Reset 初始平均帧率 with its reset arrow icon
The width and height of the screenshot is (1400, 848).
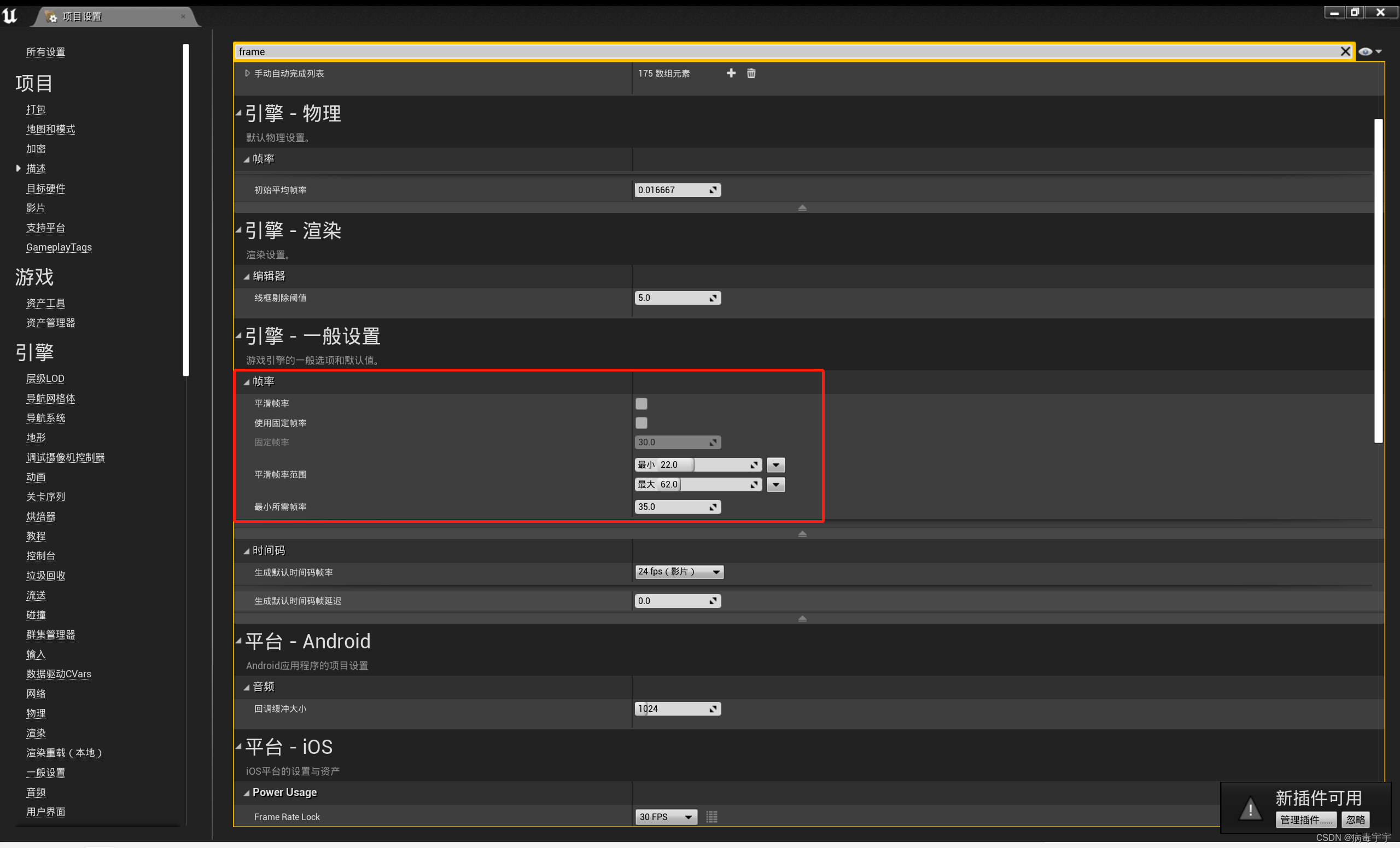714,189
